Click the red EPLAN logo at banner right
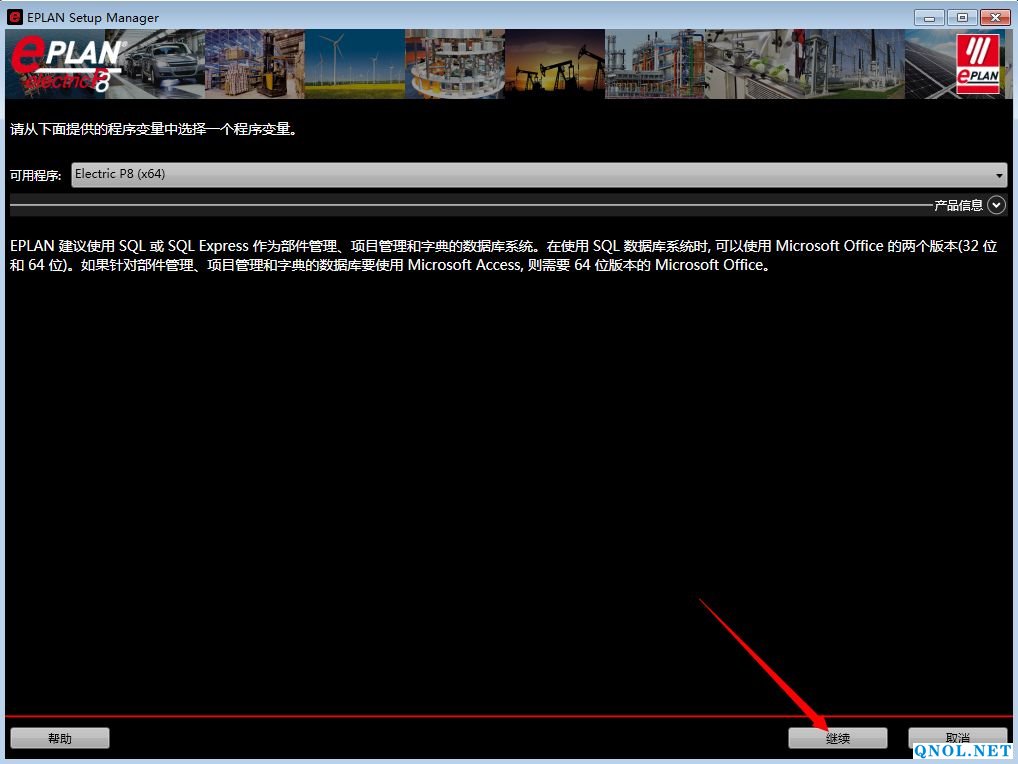The width and height of the screenshot is (1018, 764). coord(977,65)
